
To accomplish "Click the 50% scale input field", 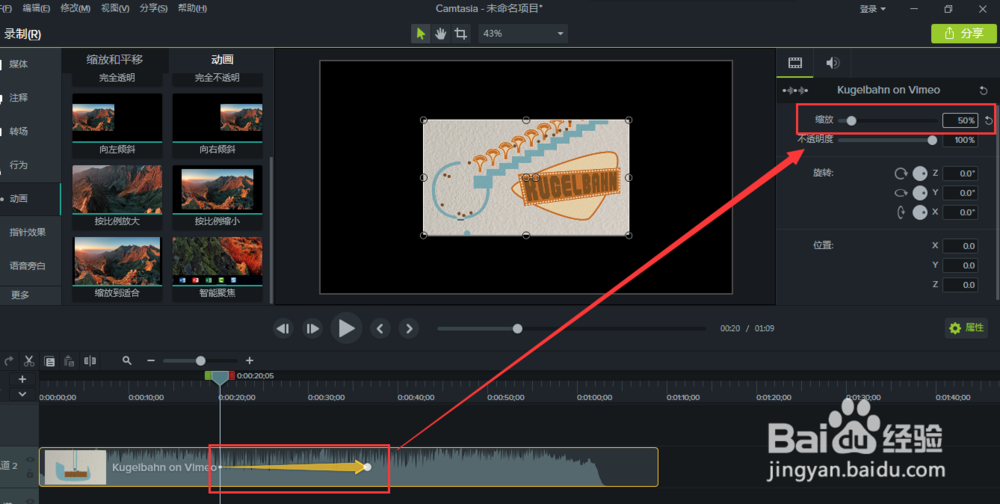I will coord(960,121).
